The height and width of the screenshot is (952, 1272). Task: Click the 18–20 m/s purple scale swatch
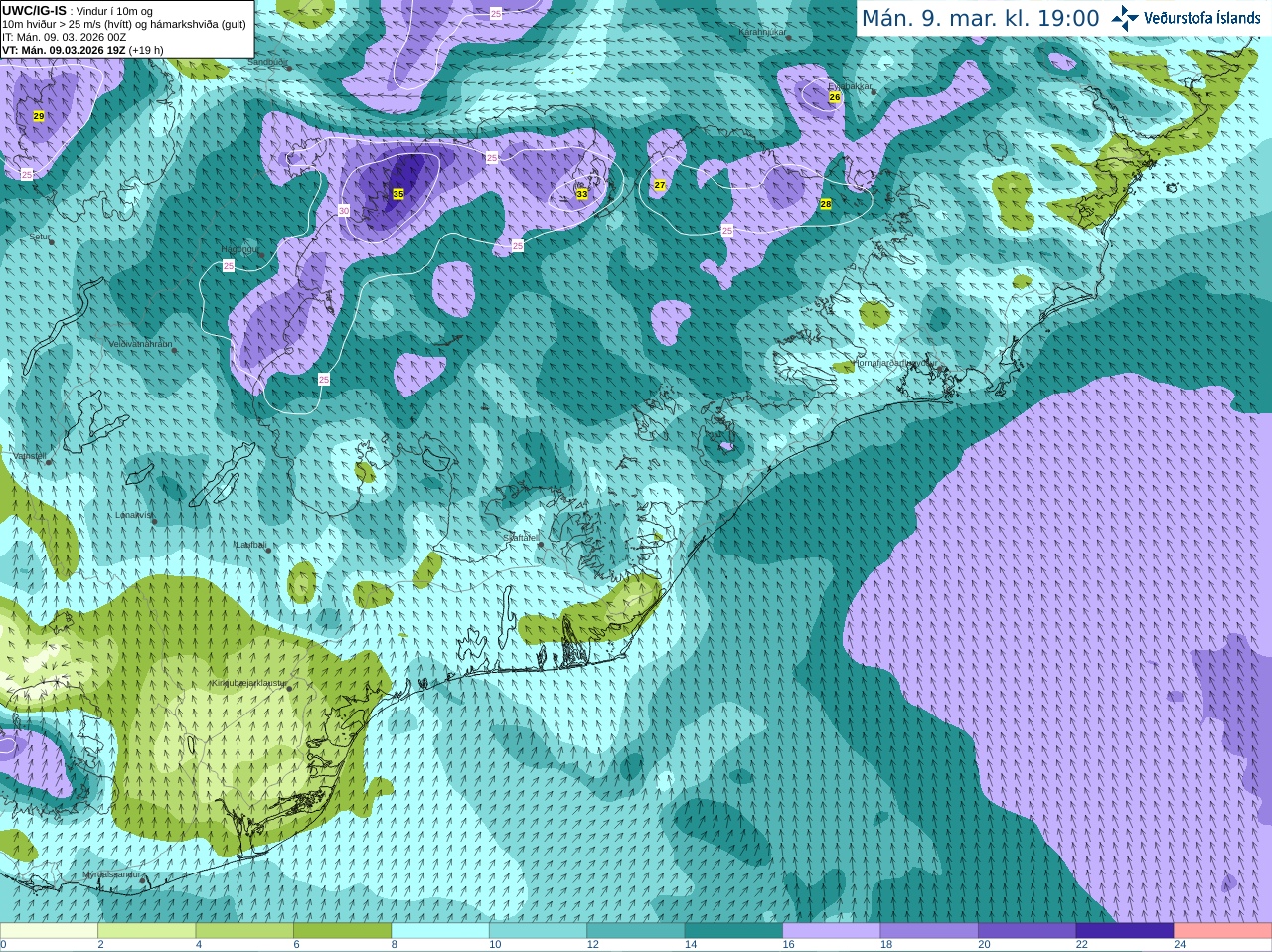929,931
